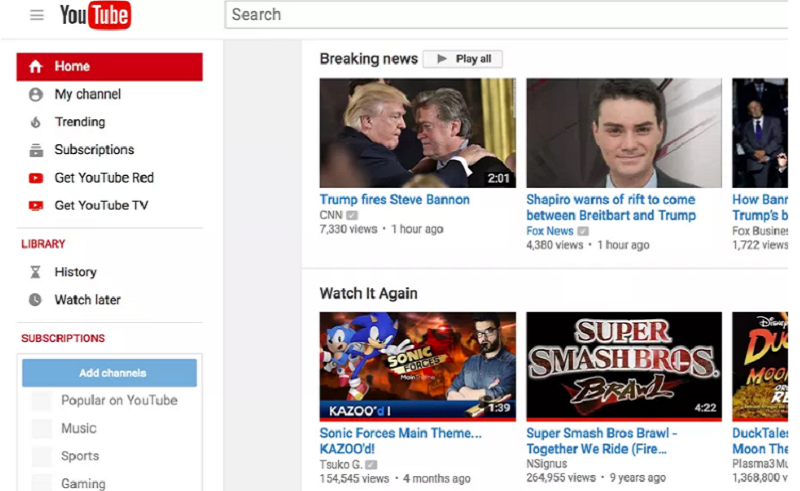Click the History hourglass icon
Screen dimensions: 800x491
35,272
